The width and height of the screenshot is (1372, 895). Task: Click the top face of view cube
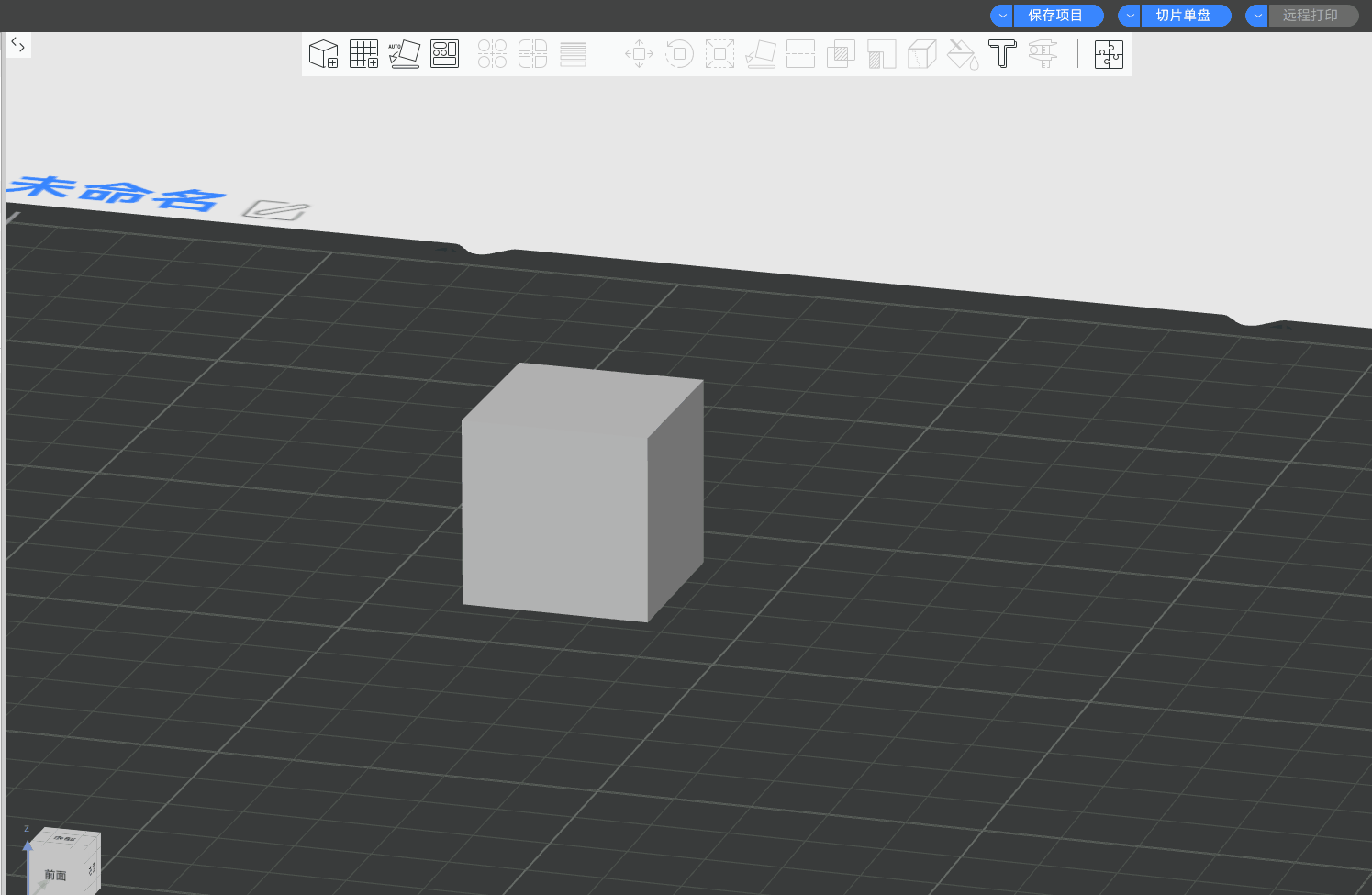click(x=66, y=837)
